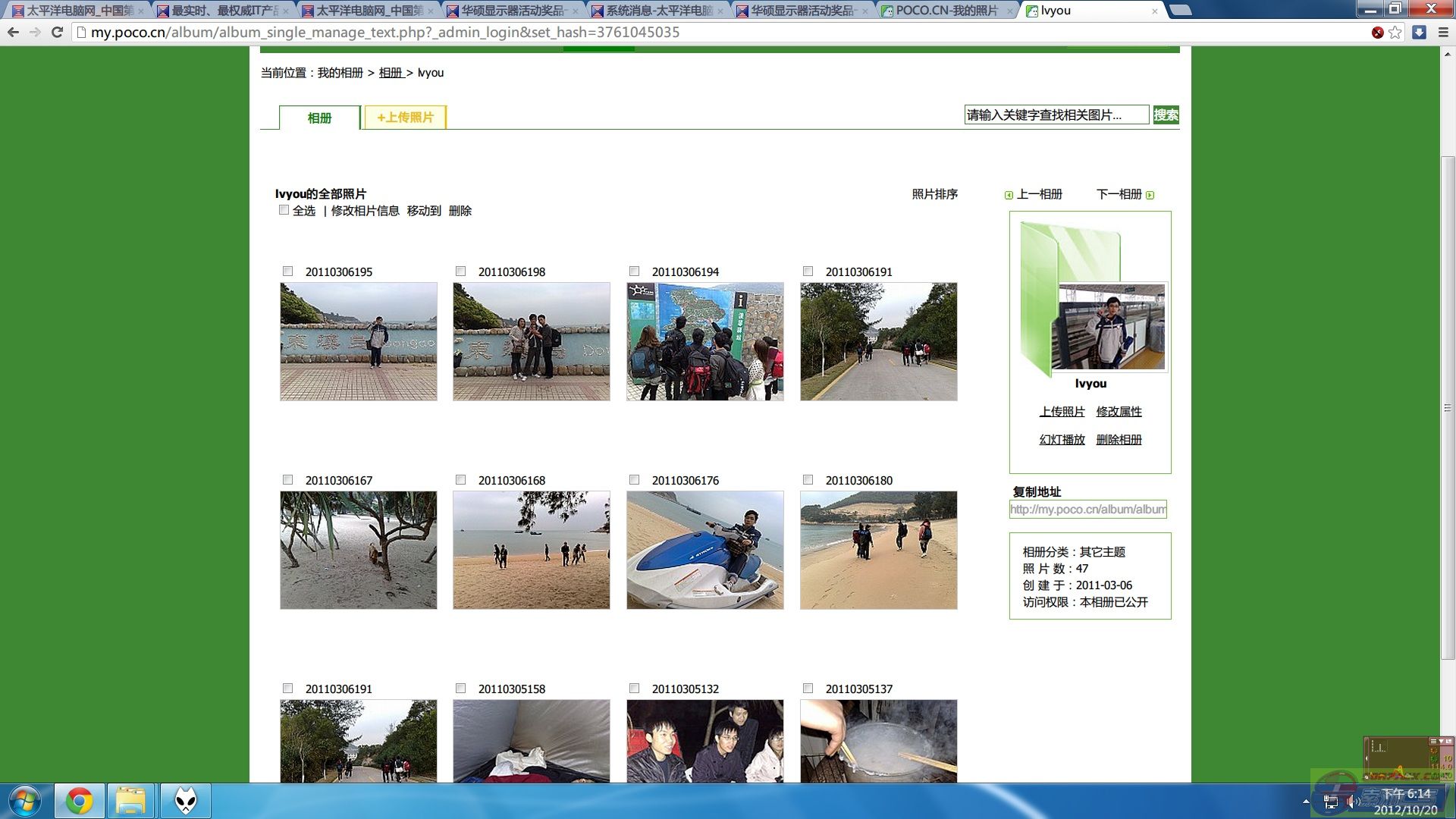Switch to the 相册 tab
This screenshot has height=819, width=1456.
(x=319, y=118)
